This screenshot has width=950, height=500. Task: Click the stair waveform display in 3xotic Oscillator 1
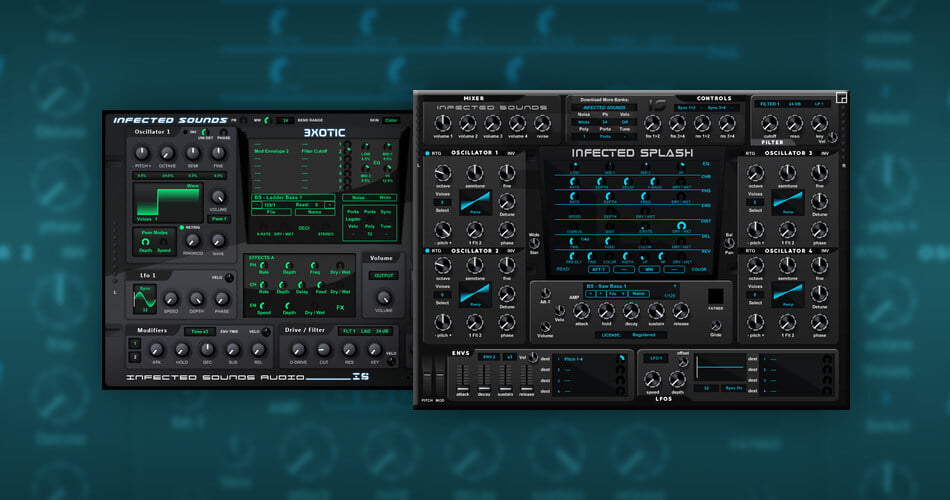click(168, 204)
